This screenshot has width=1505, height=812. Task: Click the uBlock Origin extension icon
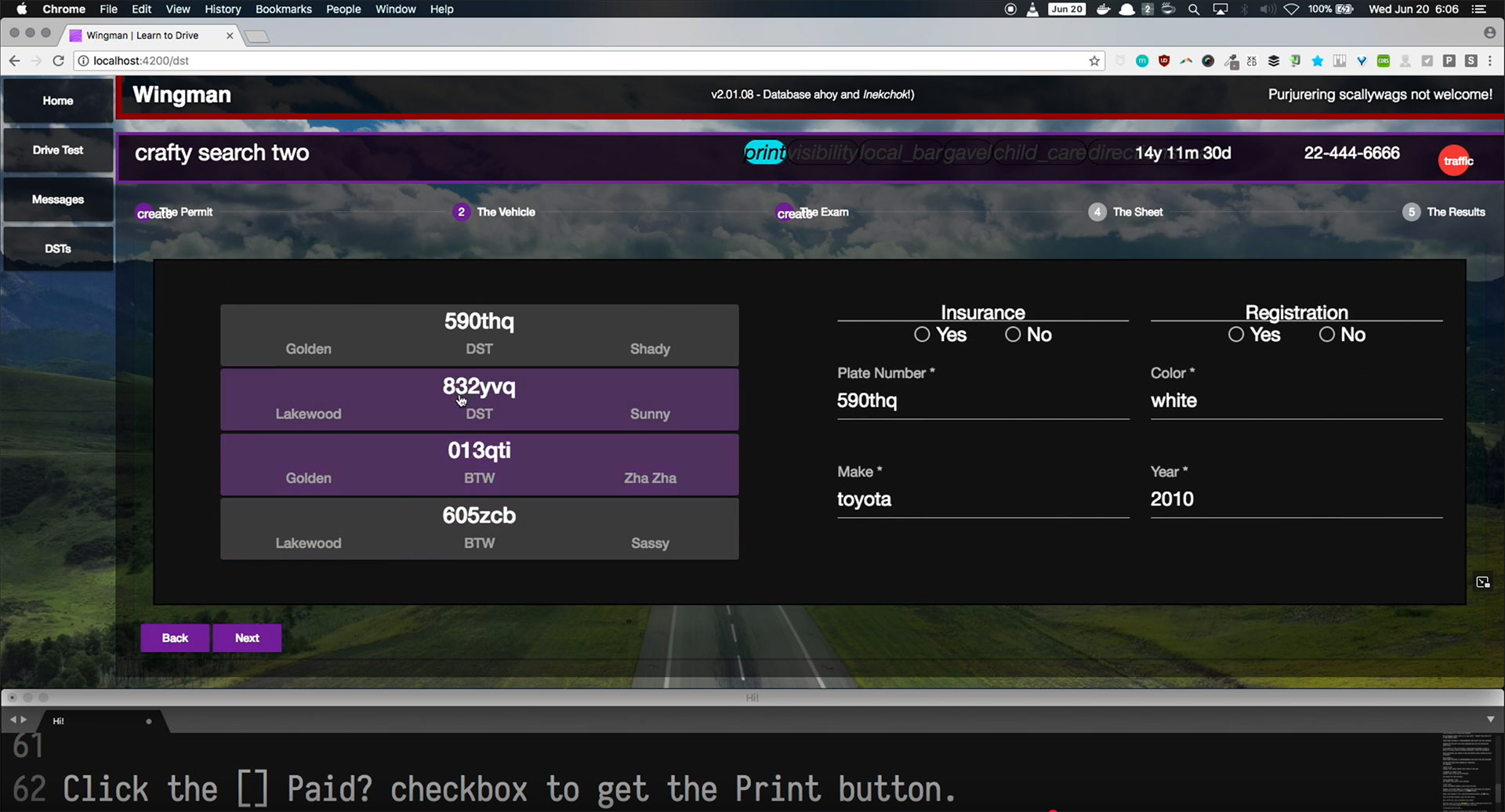[1164, 61]
